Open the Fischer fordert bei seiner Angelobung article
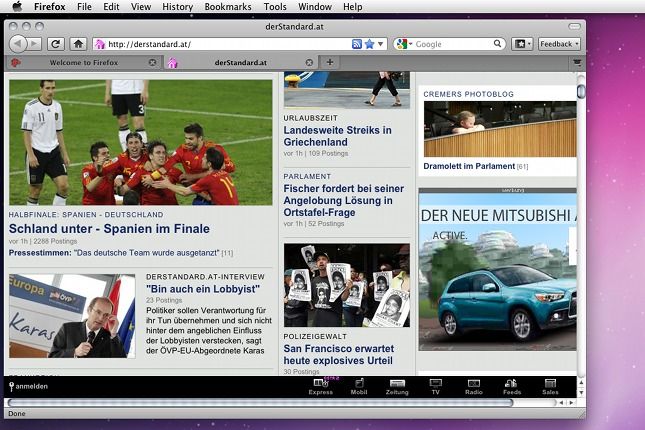 (x=343, y=200)
